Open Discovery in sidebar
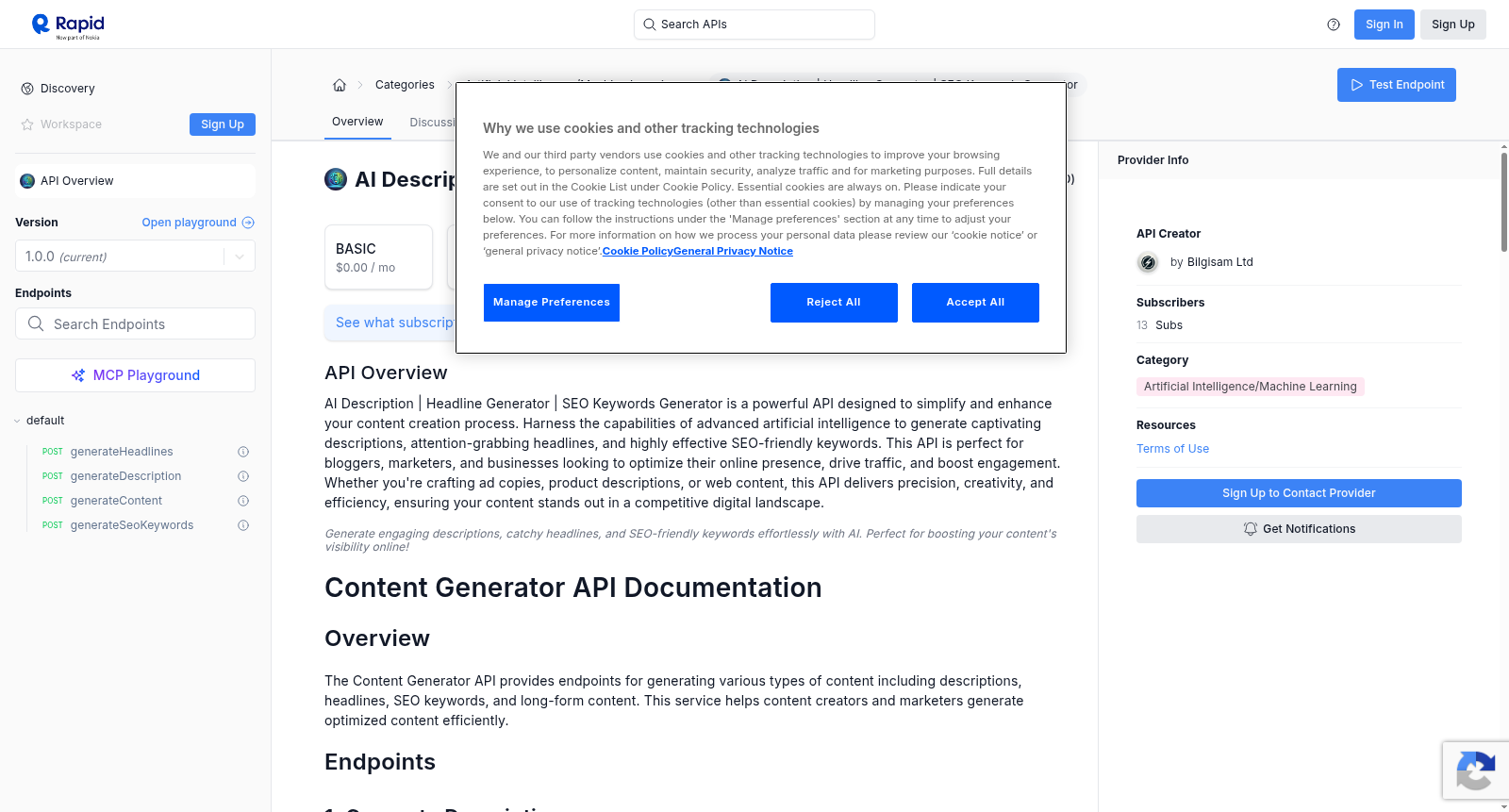 [x=68, y=89]
